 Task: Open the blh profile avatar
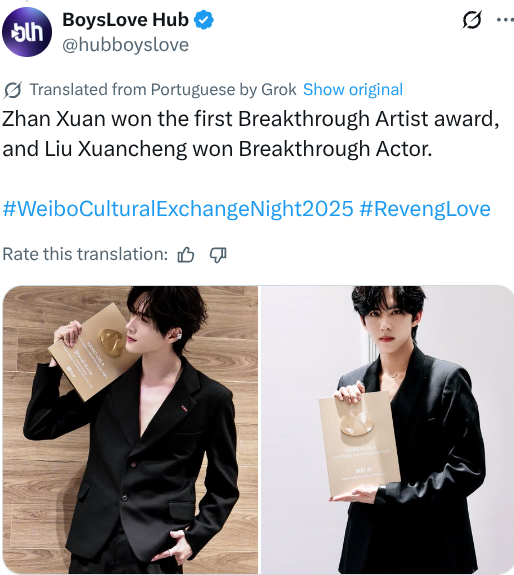point(27,32)
